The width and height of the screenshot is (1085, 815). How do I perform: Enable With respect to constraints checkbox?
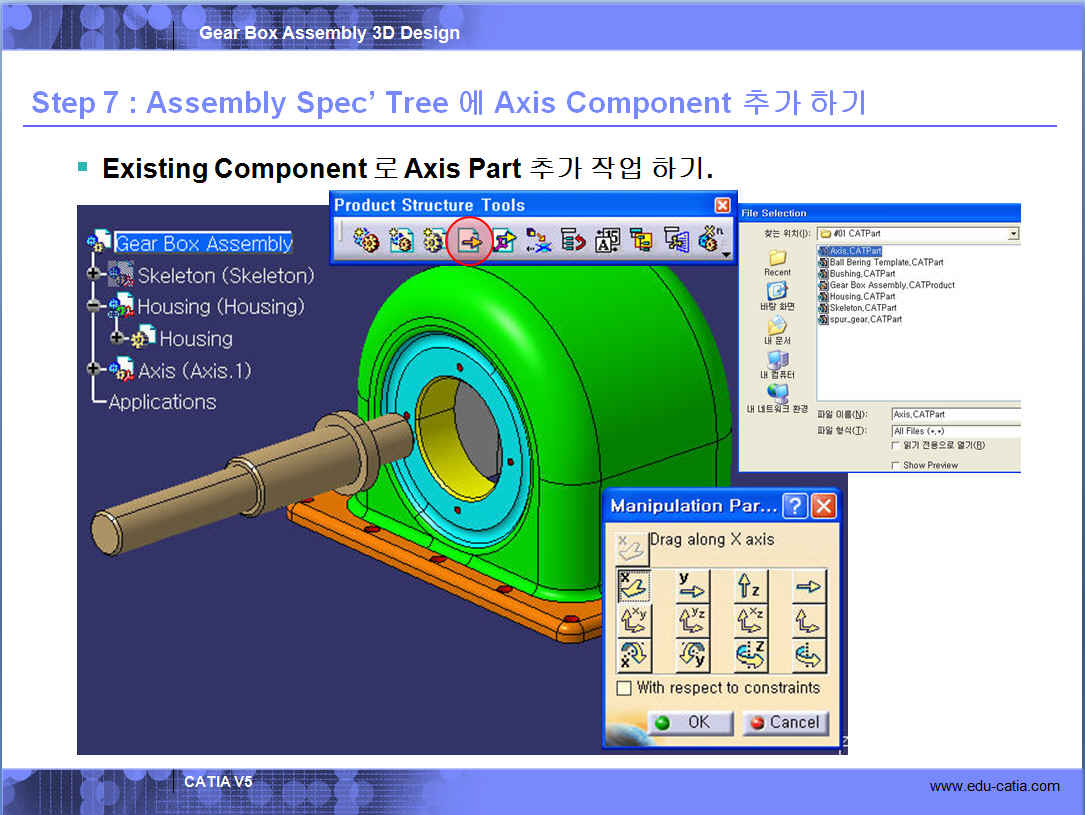pyautogui.click(x=625, y=688)
